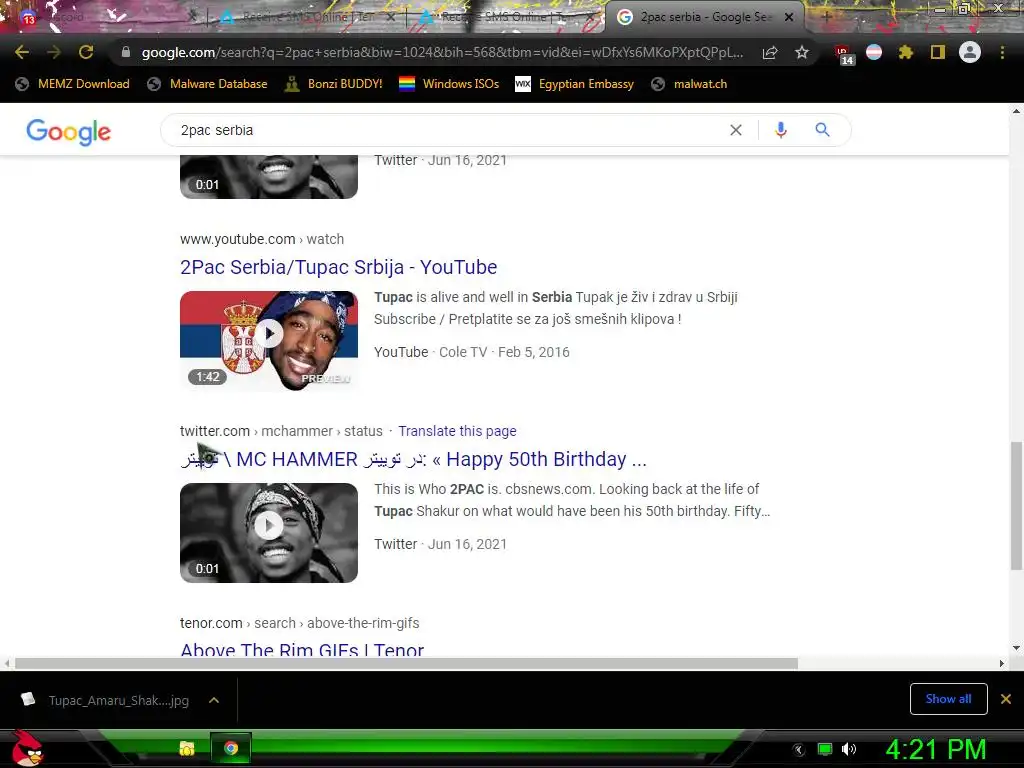Click the partially visible top video thumbnail
The image size is (1024, 768).
point(269,177)
